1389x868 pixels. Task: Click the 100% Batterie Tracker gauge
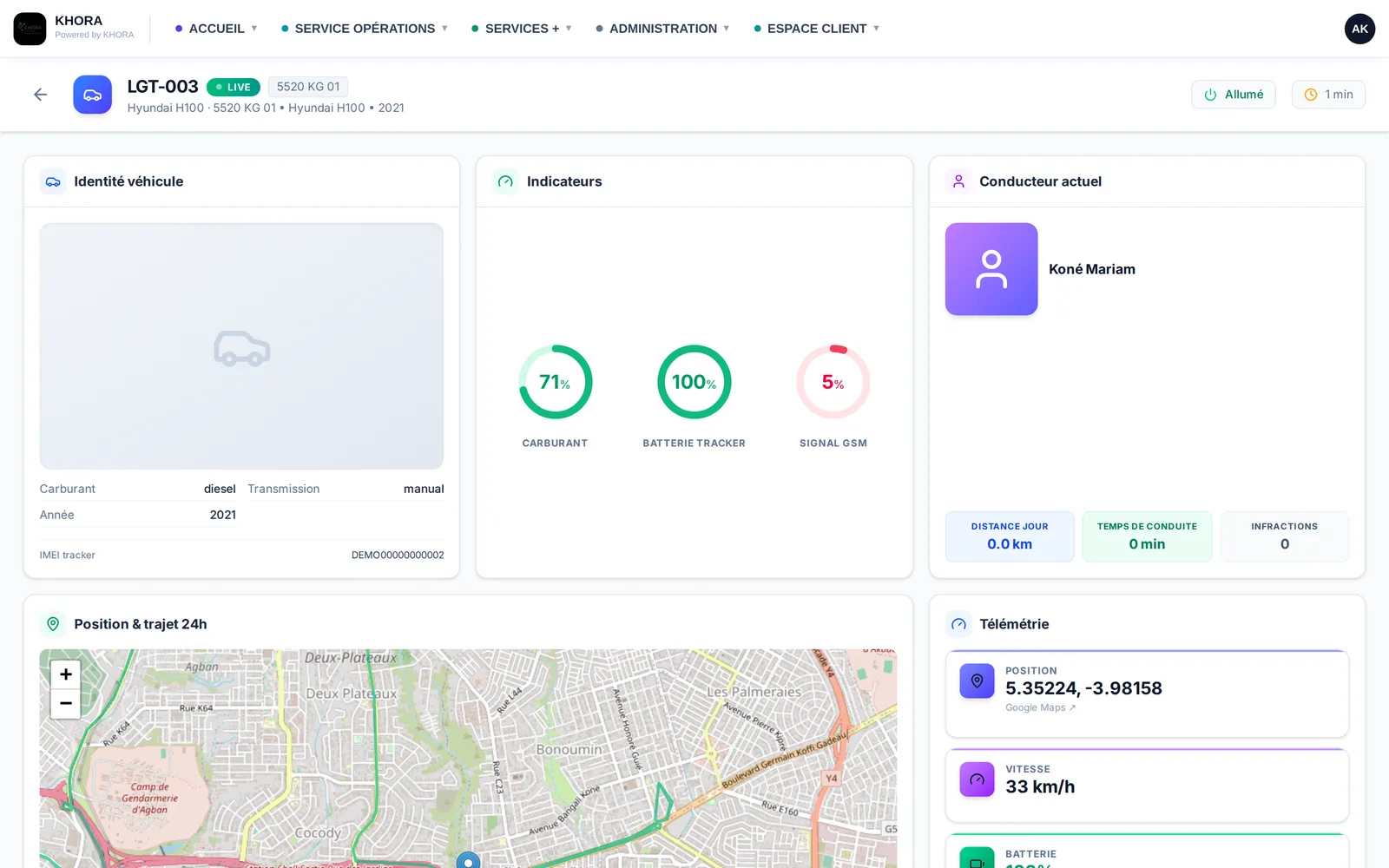tap(694, 382)
